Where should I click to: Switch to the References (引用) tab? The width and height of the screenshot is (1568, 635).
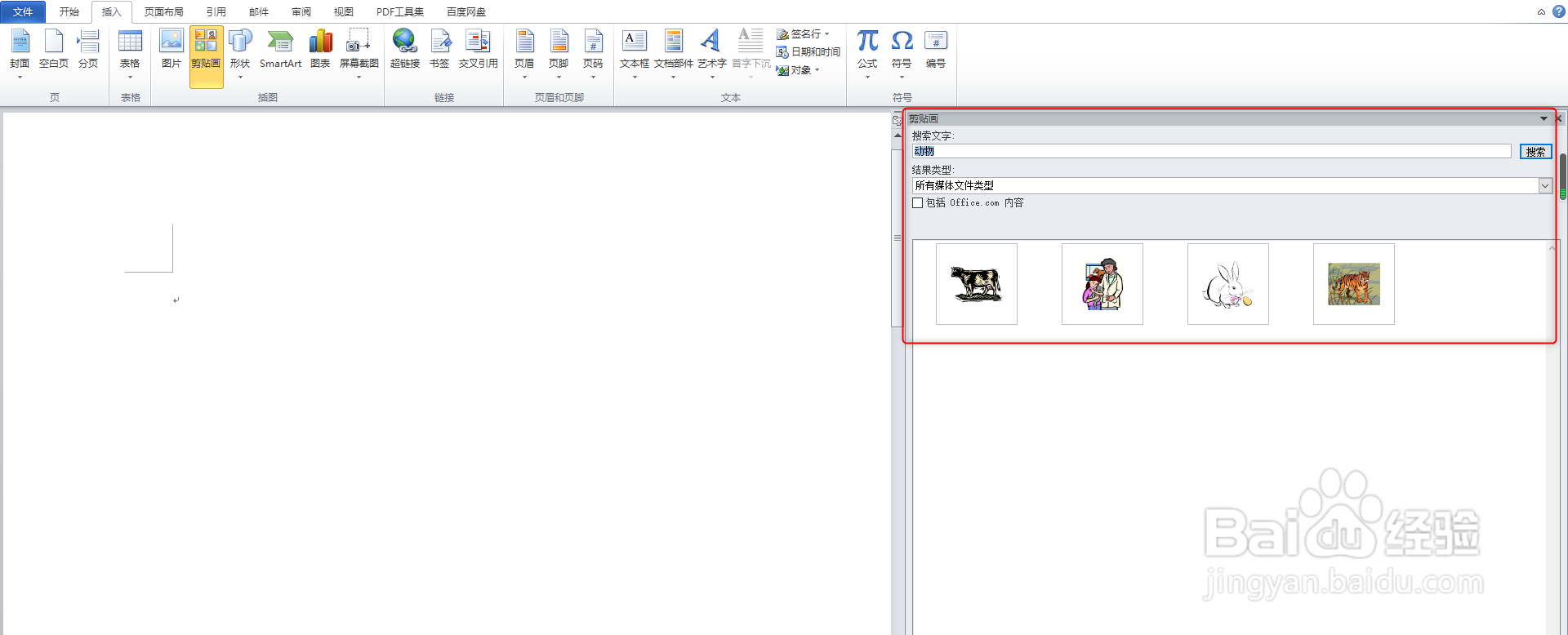click(216, 11)
